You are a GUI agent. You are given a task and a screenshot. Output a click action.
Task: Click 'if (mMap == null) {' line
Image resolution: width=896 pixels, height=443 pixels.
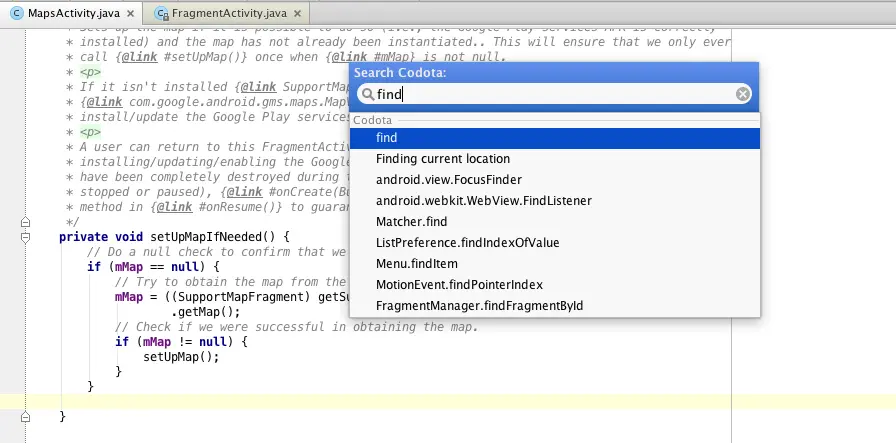coord(153,267)
